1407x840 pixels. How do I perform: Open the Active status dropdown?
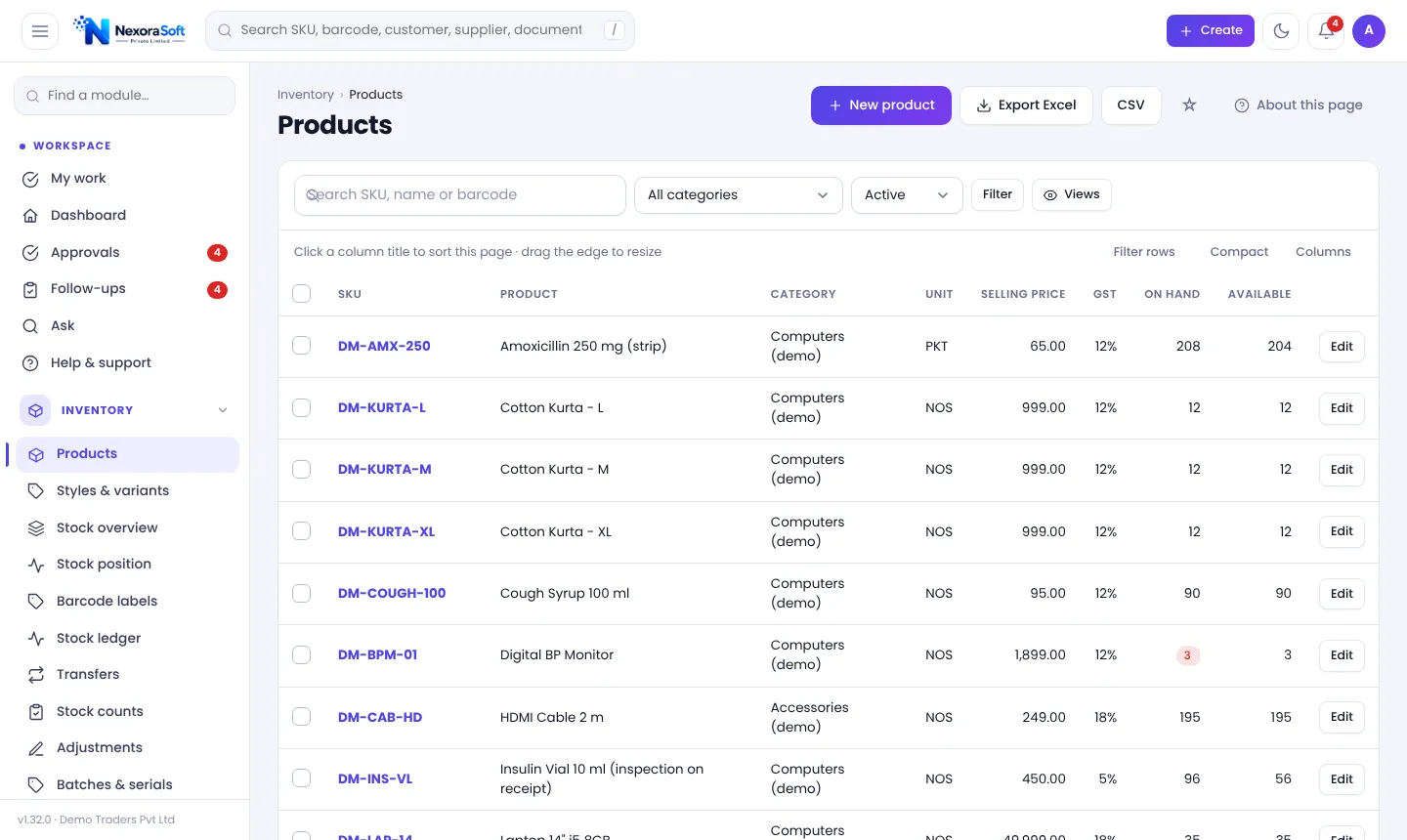907,195
